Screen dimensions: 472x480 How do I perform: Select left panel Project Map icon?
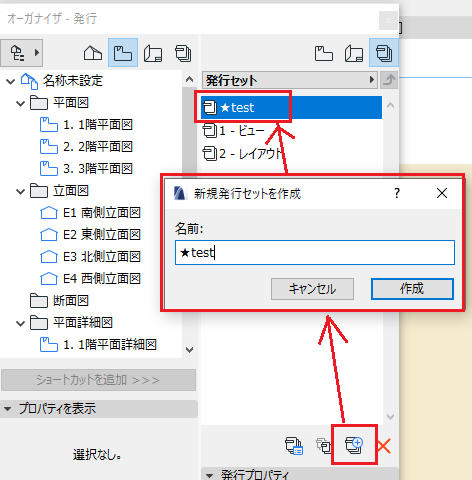pyautogui.click(x=93, y=53)
